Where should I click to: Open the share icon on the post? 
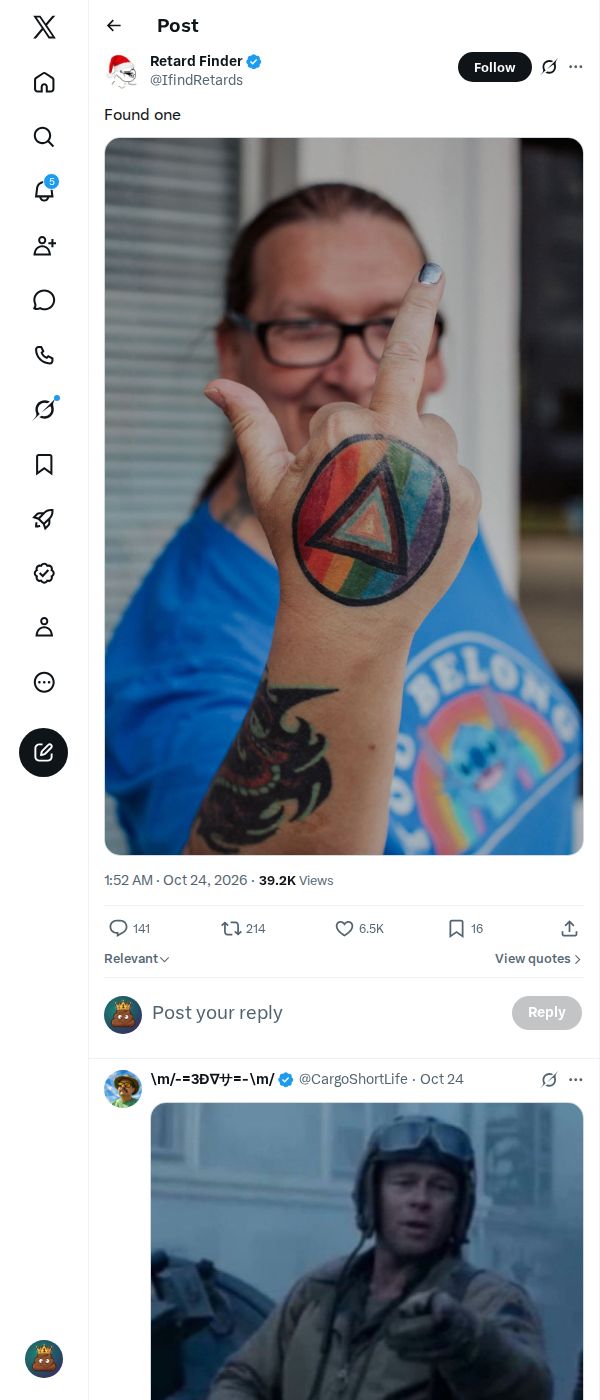(569, 929)
